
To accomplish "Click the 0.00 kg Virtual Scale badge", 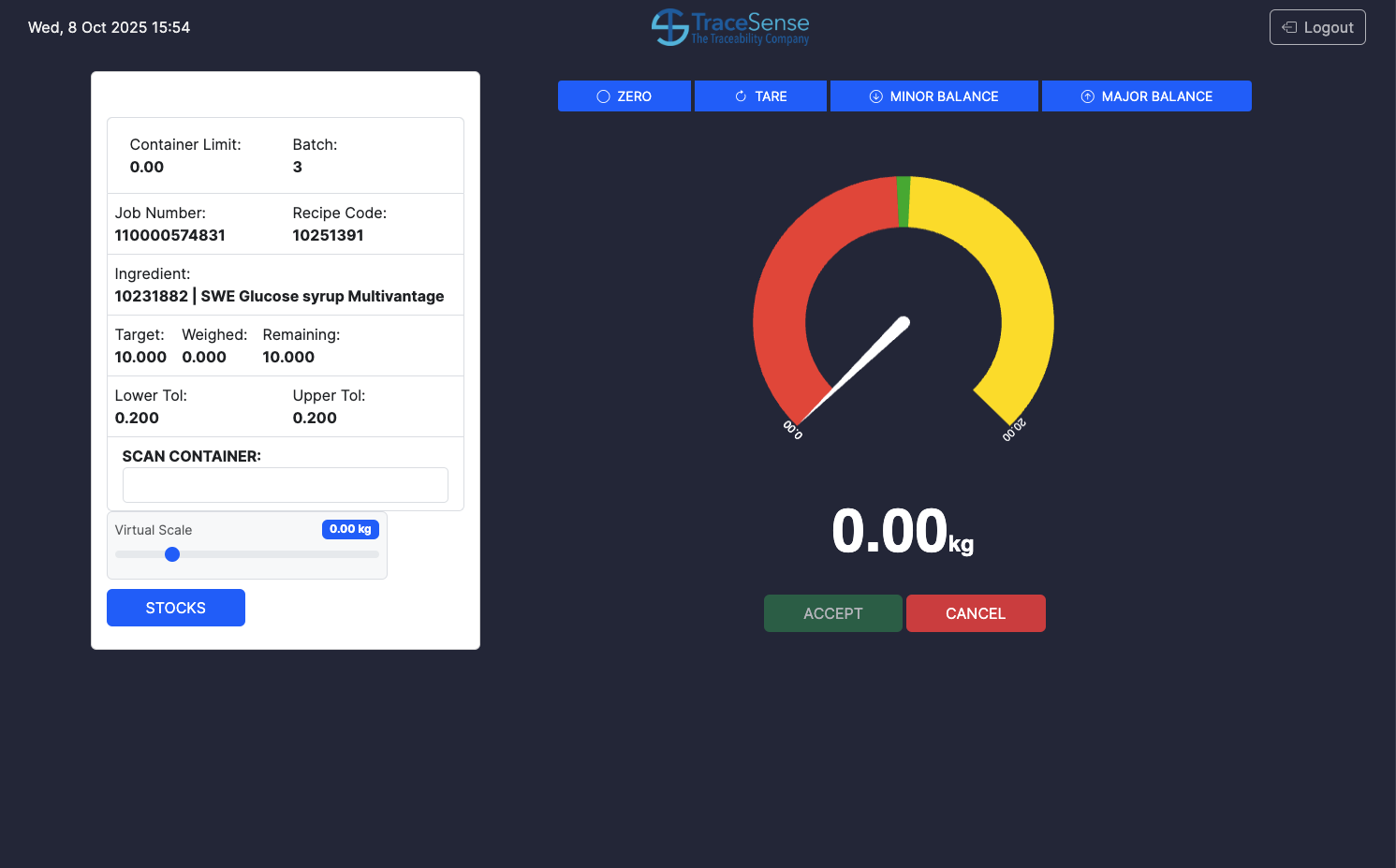I will point(350,529).
